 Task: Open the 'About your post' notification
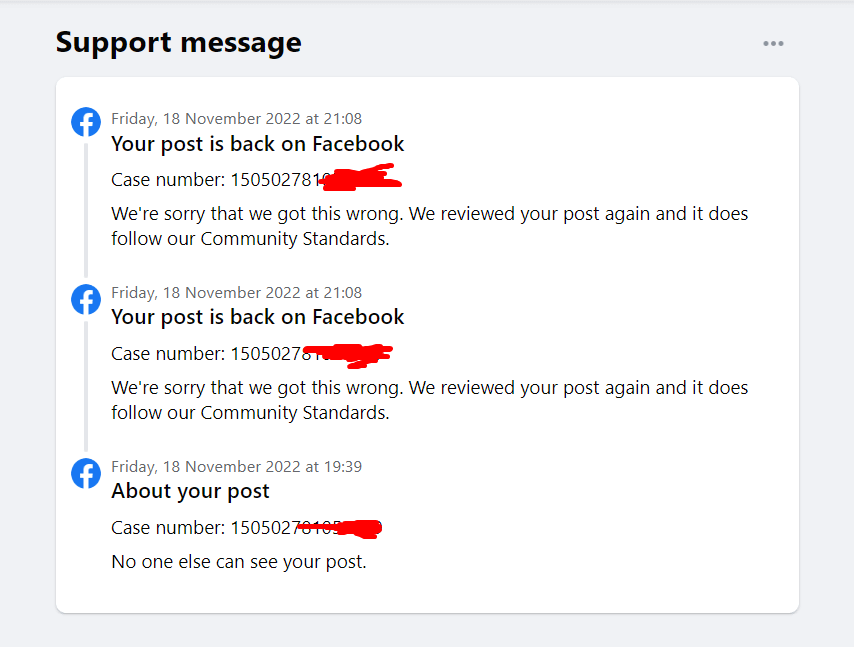[190, 491]
